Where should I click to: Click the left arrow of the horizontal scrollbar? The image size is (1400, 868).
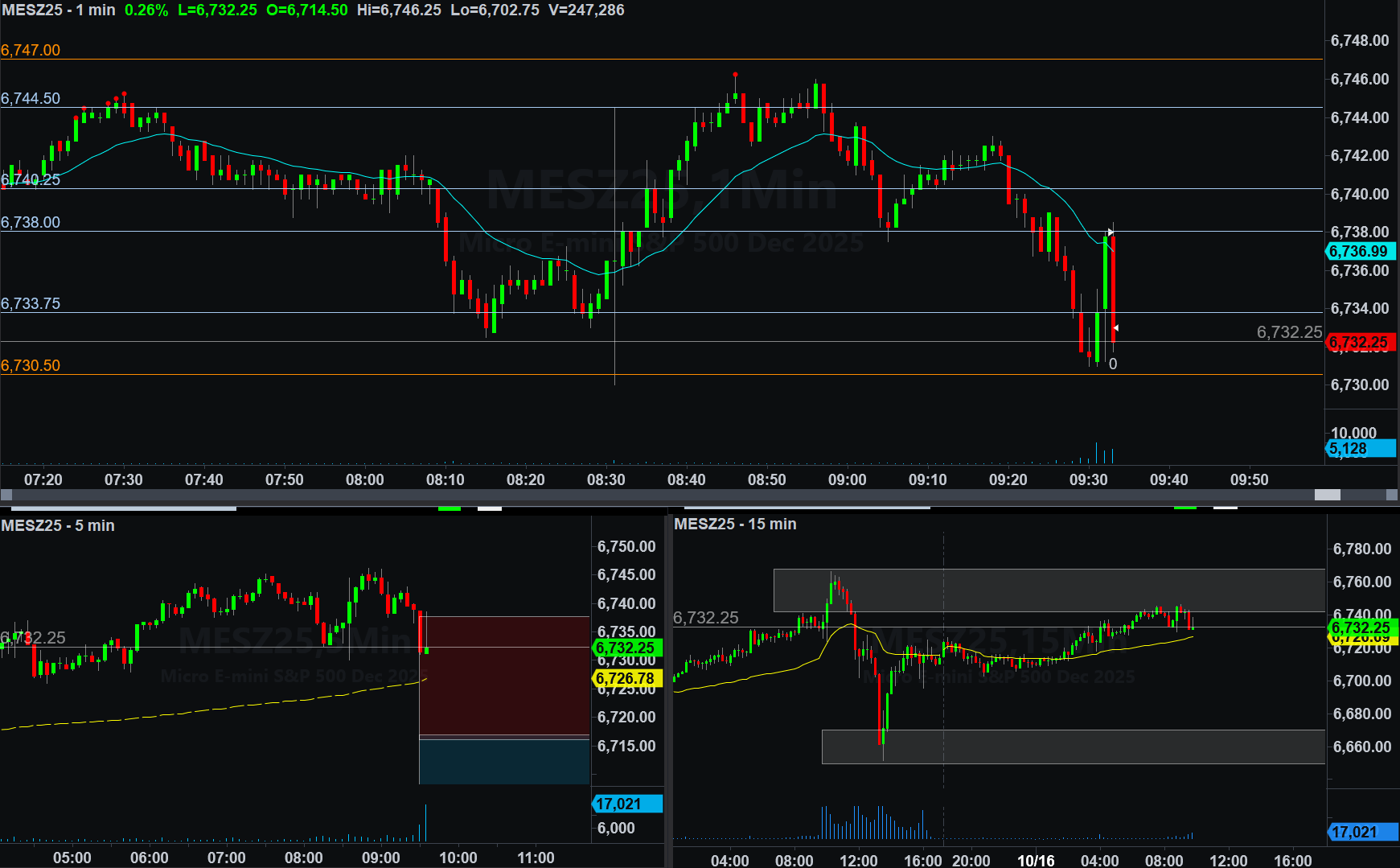(6, 495)
